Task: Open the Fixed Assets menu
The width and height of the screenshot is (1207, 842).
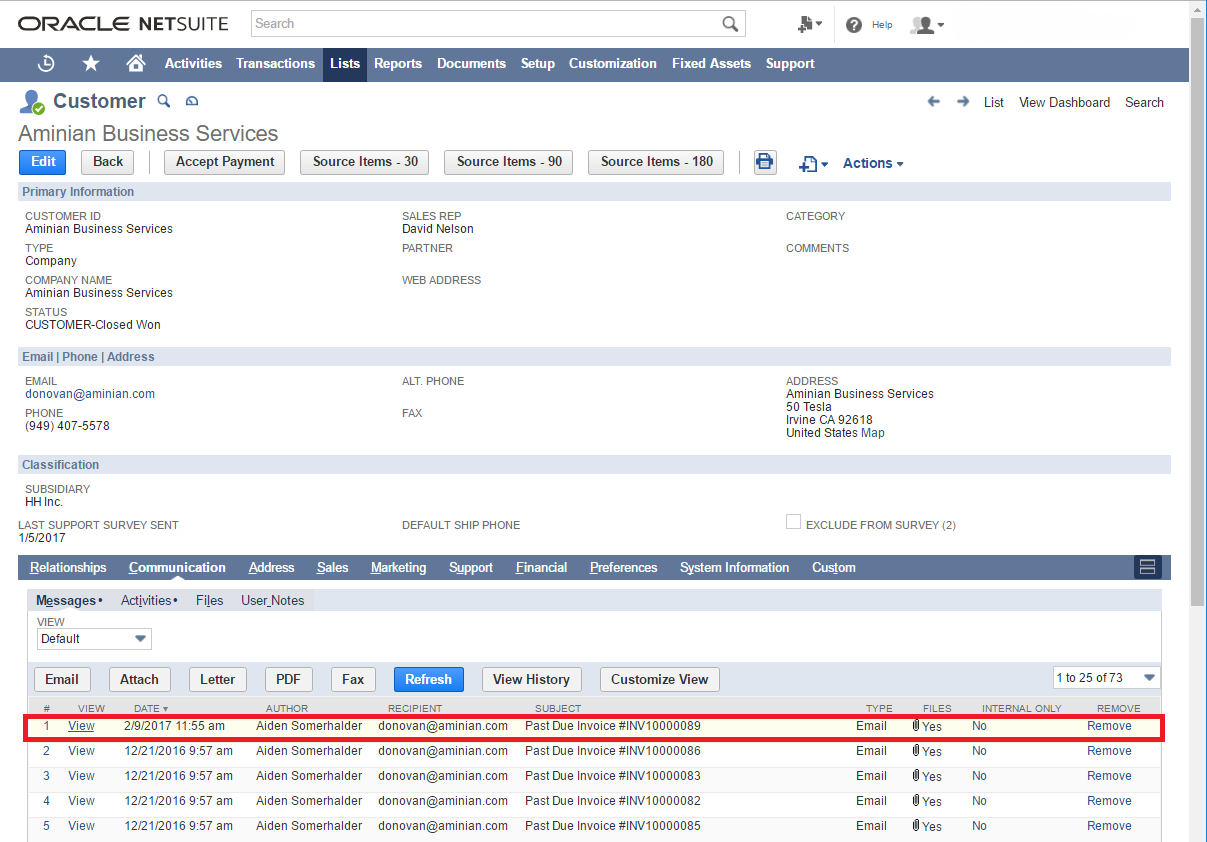Action: click(x=711, y=63)
